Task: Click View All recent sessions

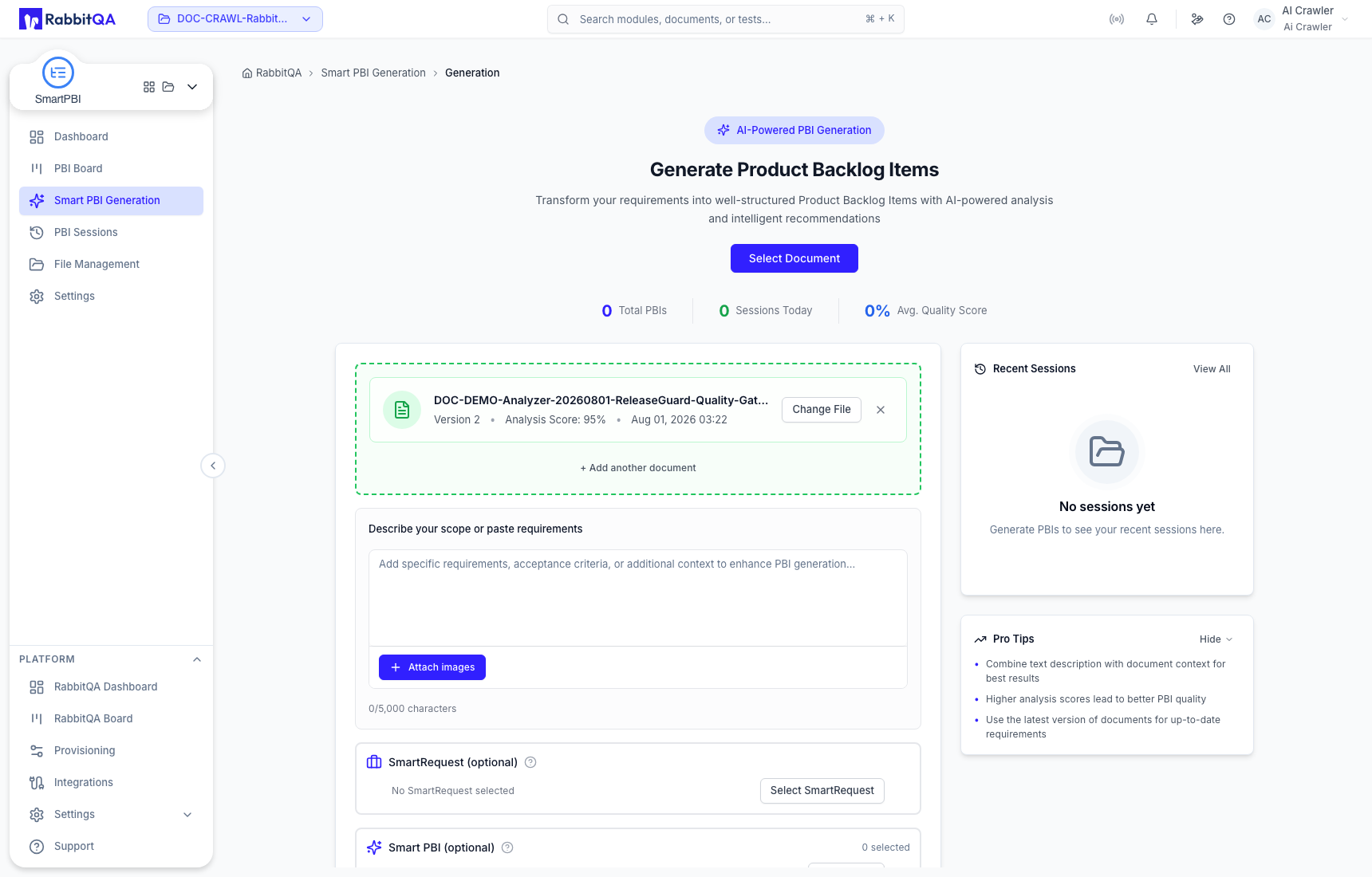Action: pyautogui.click(x=1212, y=369)
